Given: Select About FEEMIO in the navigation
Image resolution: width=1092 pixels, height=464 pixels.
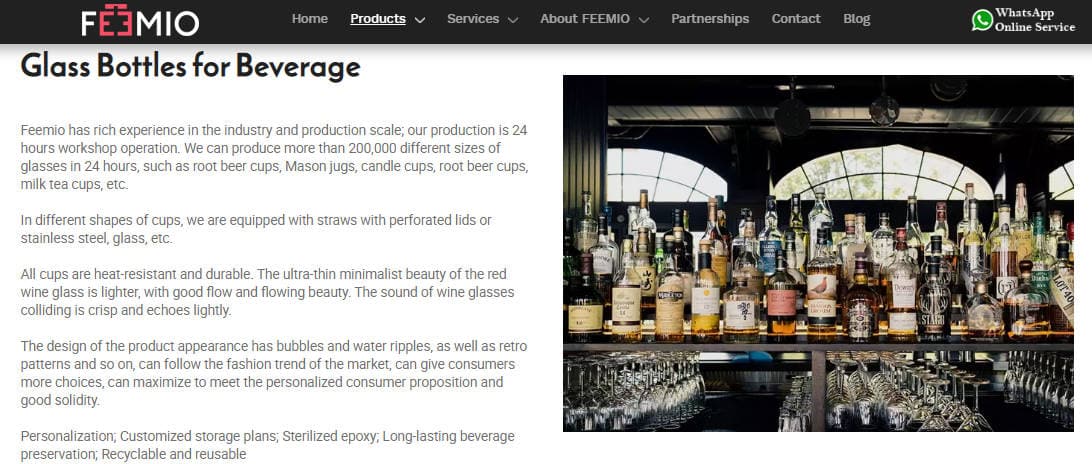Looking at the screenshot, I should pyautogui.click(x=584, y=19).
